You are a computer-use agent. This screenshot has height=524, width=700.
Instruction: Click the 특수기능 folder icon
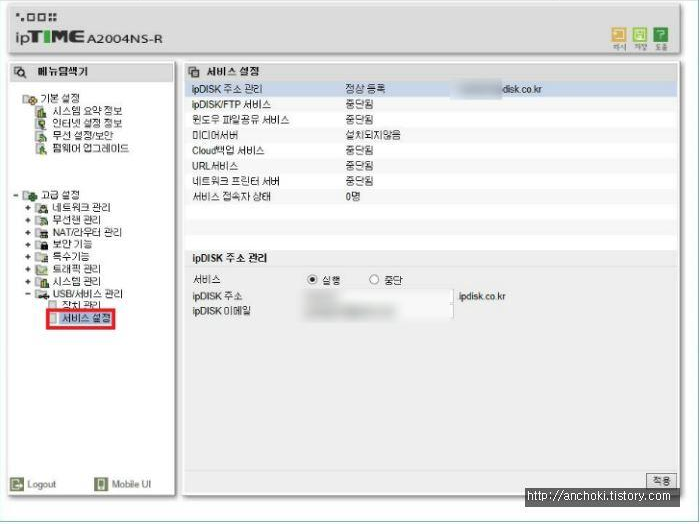click(42, 257)
